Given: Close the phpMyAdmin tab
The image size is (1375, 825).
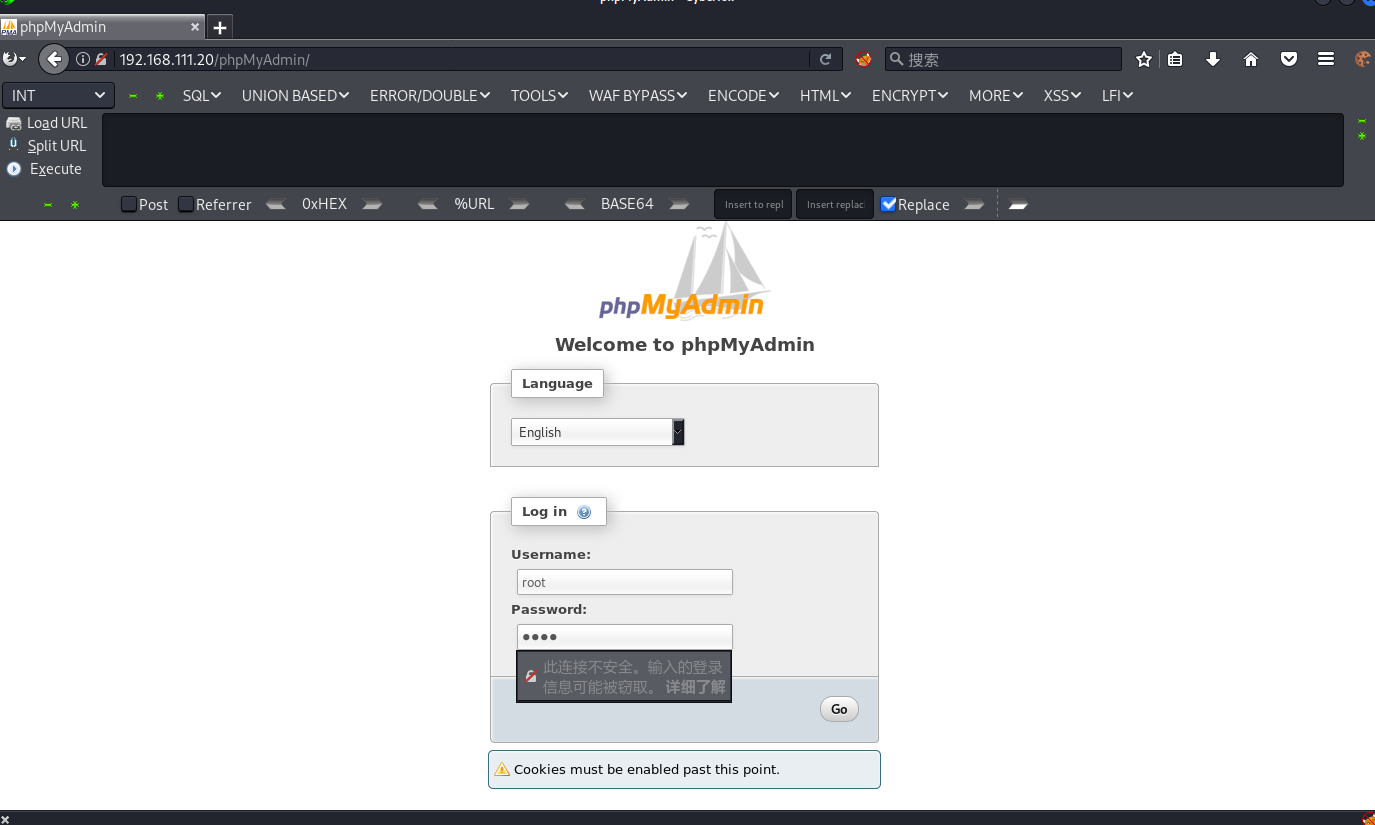Looking at the screenshot, I should [x=194, y=27].
